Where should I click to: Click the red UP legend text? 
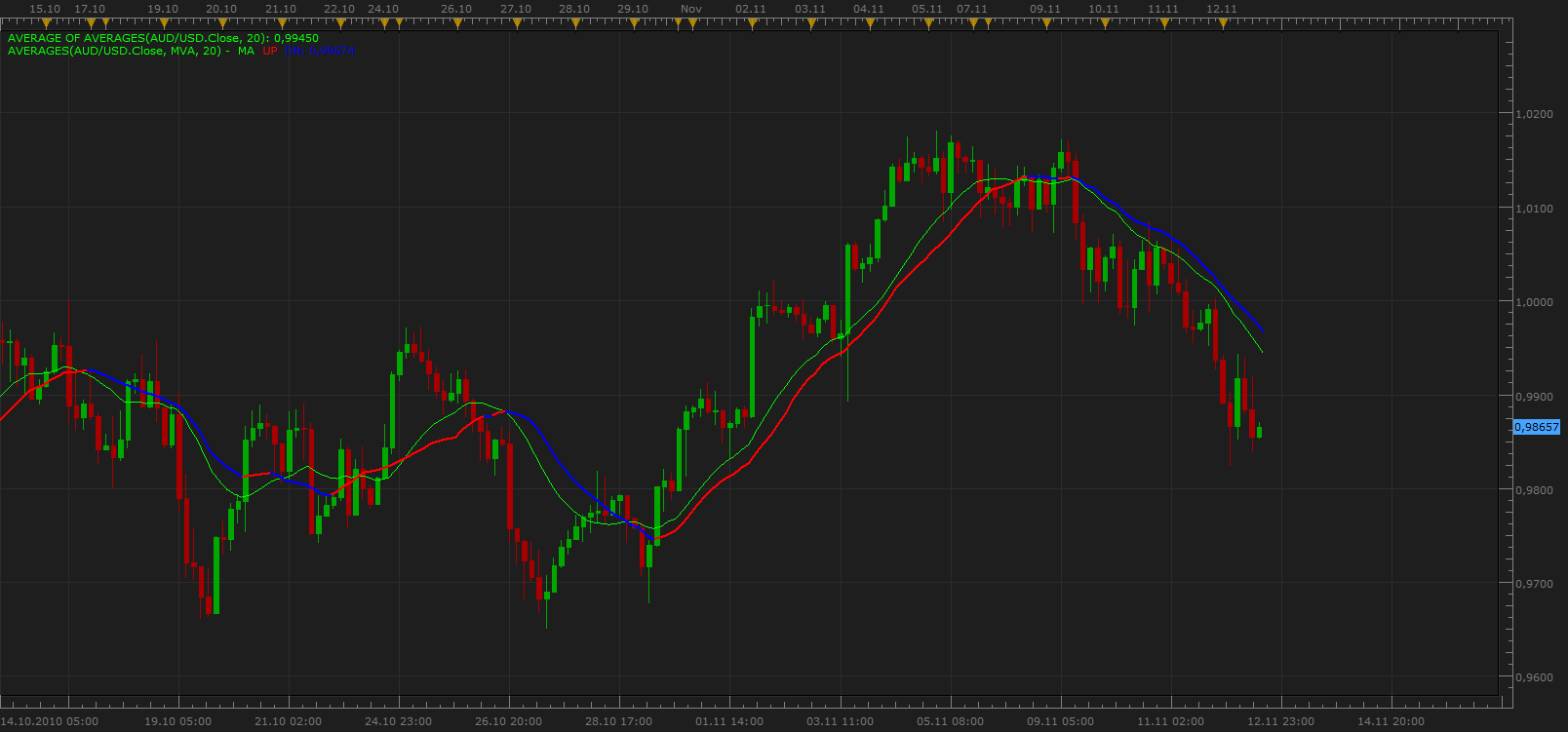pos(270,51)
